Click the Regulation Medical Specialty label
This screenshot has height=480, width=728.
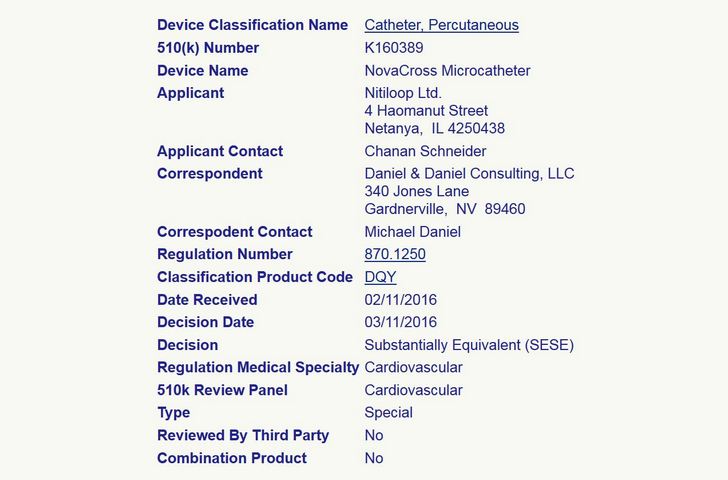click(x=257, y=367)
